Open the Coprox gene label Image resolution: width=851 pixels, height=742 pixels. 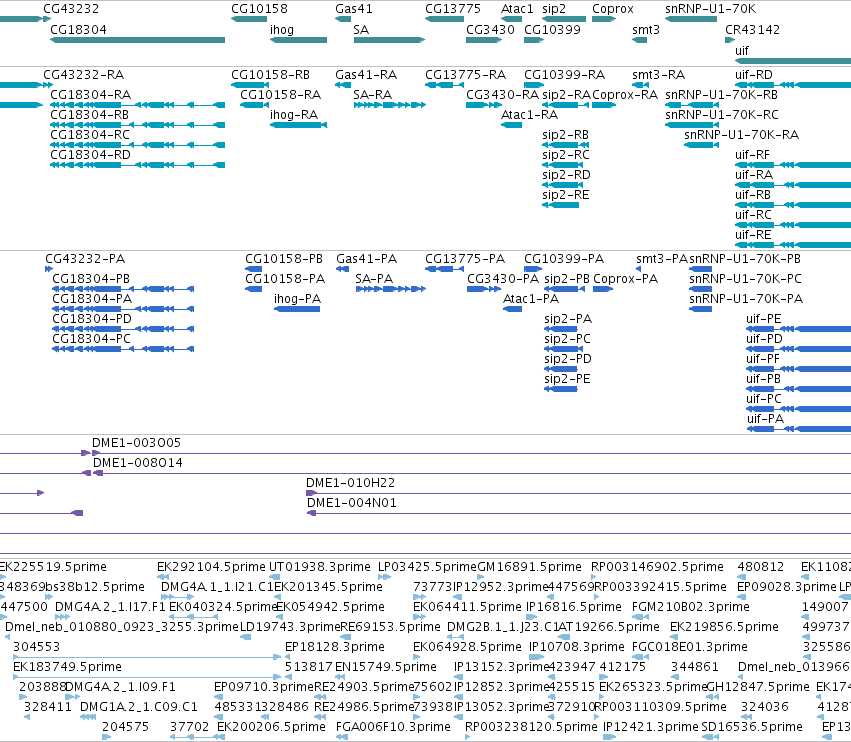click(x=613, y=9)
